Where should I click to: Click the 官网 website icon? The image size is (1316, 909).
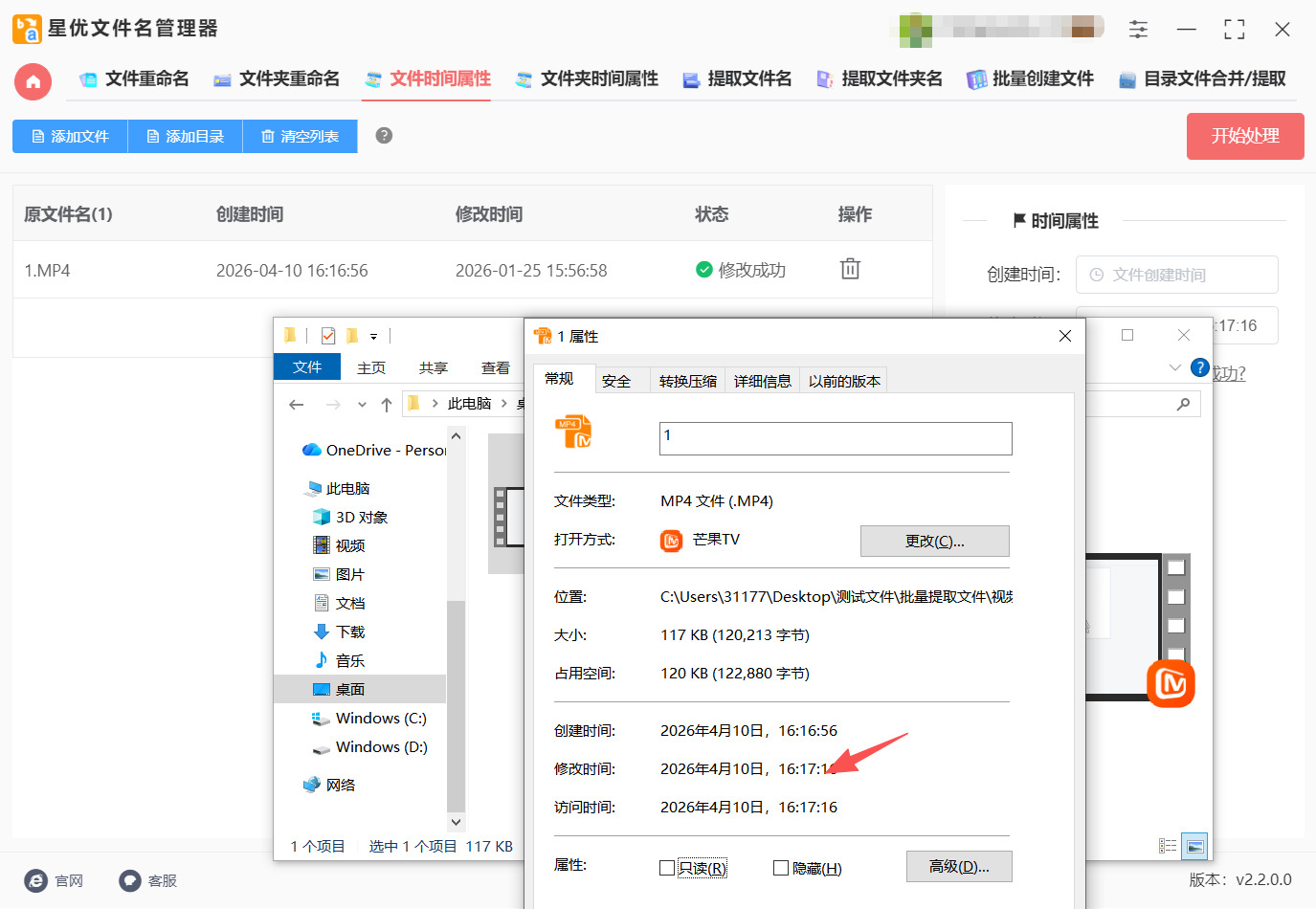coord(35,881)
